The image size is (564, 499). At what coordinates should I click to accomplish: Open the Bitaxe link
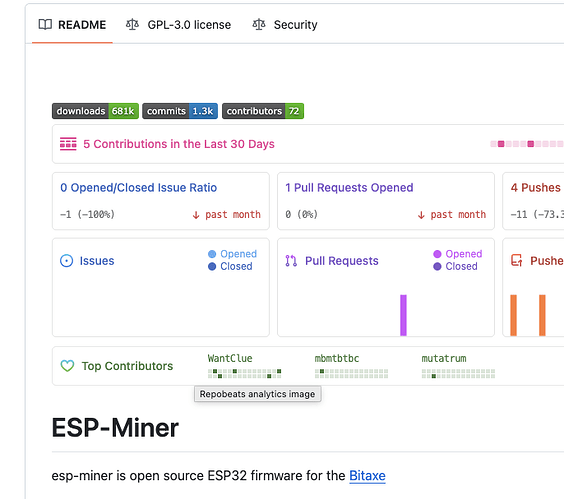pos(367,476)
